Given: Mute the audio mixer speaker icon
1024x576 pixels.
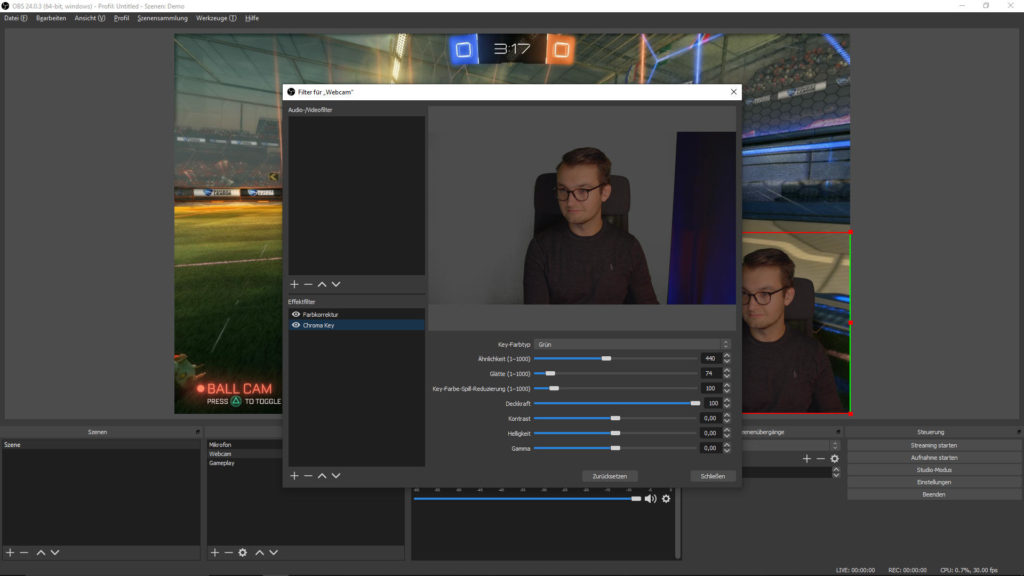Looking at the screenshot, I should pyautogui.click(x=652, y=499).
